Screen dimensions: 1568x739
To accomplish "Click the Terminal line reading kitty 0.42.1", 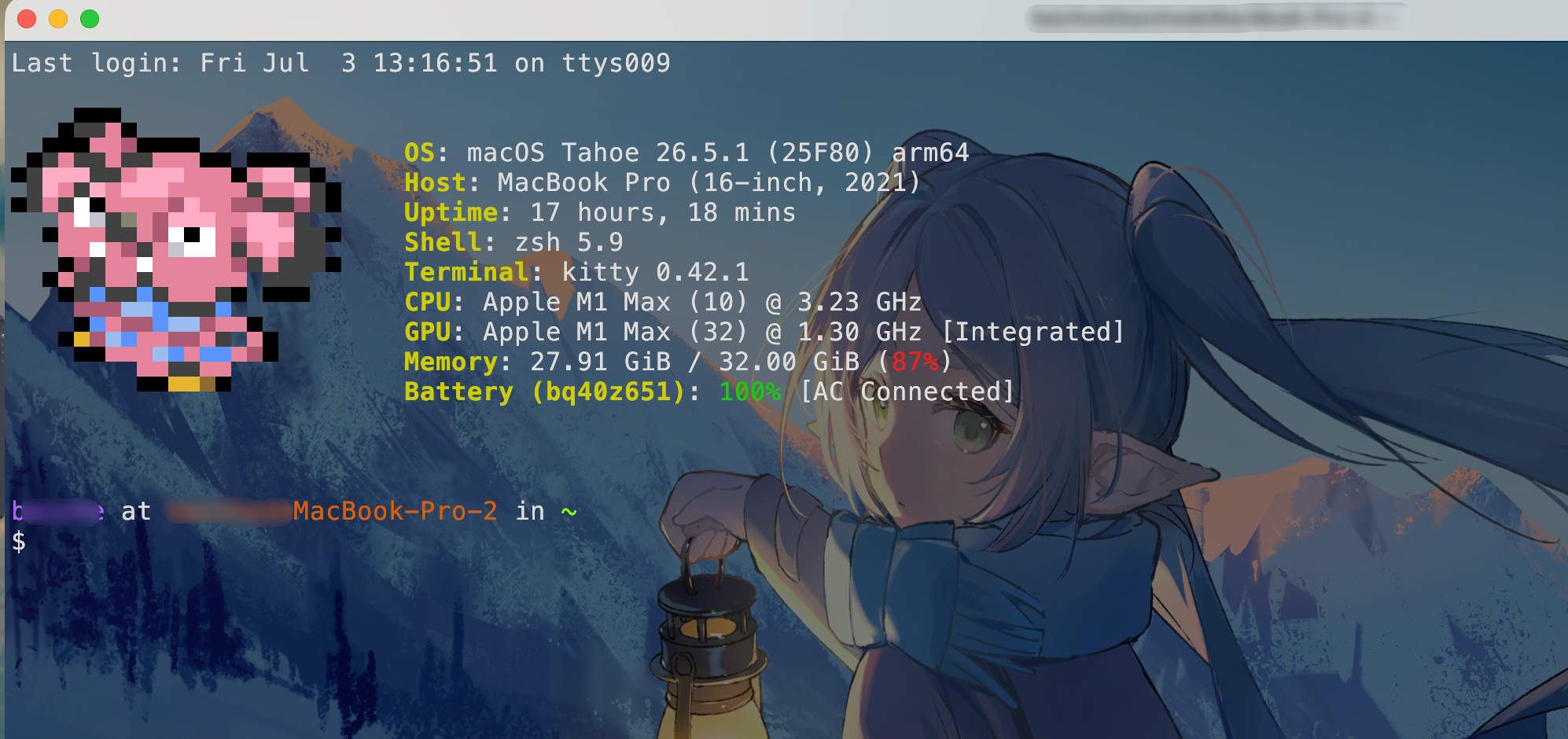I will pos(576,272).
